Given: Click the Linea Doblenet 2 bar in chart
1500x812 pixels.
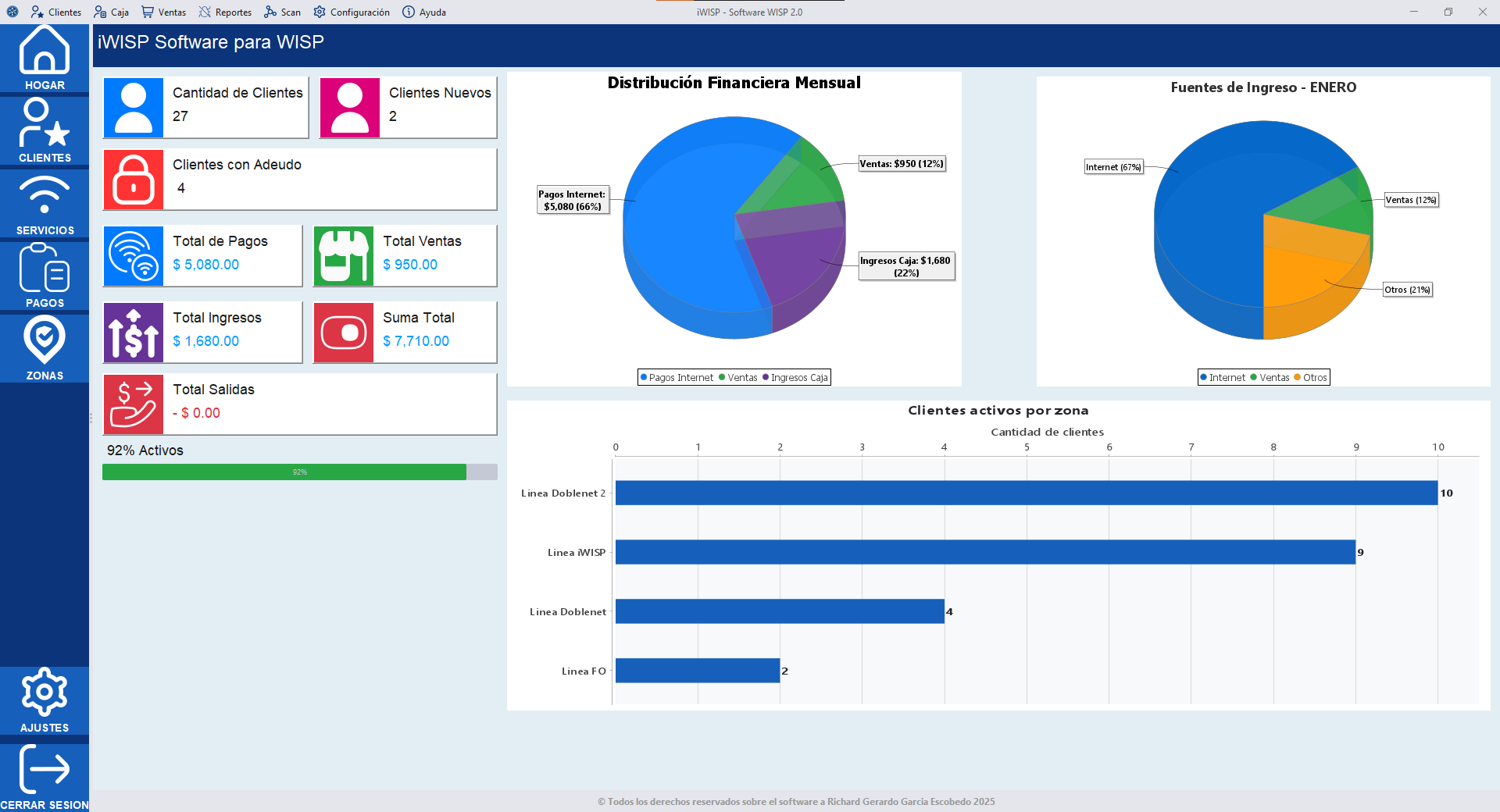Looking at the screenshot, I should [x=1026, y=493].
